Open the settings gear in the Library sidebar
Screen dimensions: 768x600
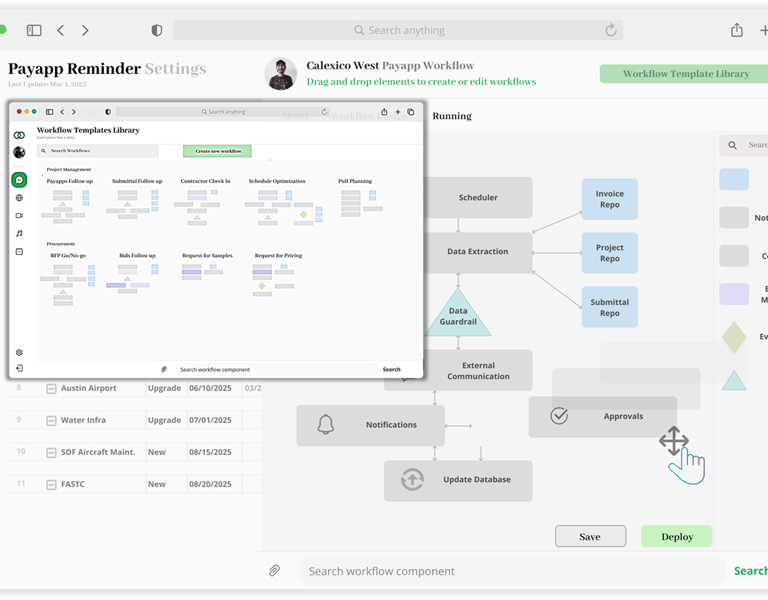(19, 353)
